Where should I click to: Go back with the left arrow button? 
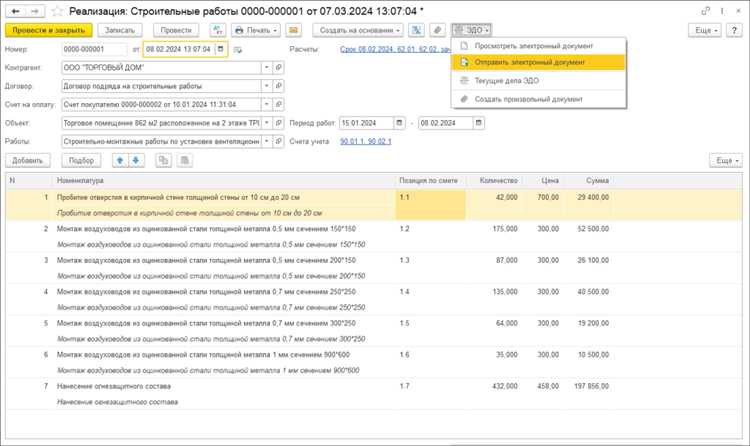15,11
